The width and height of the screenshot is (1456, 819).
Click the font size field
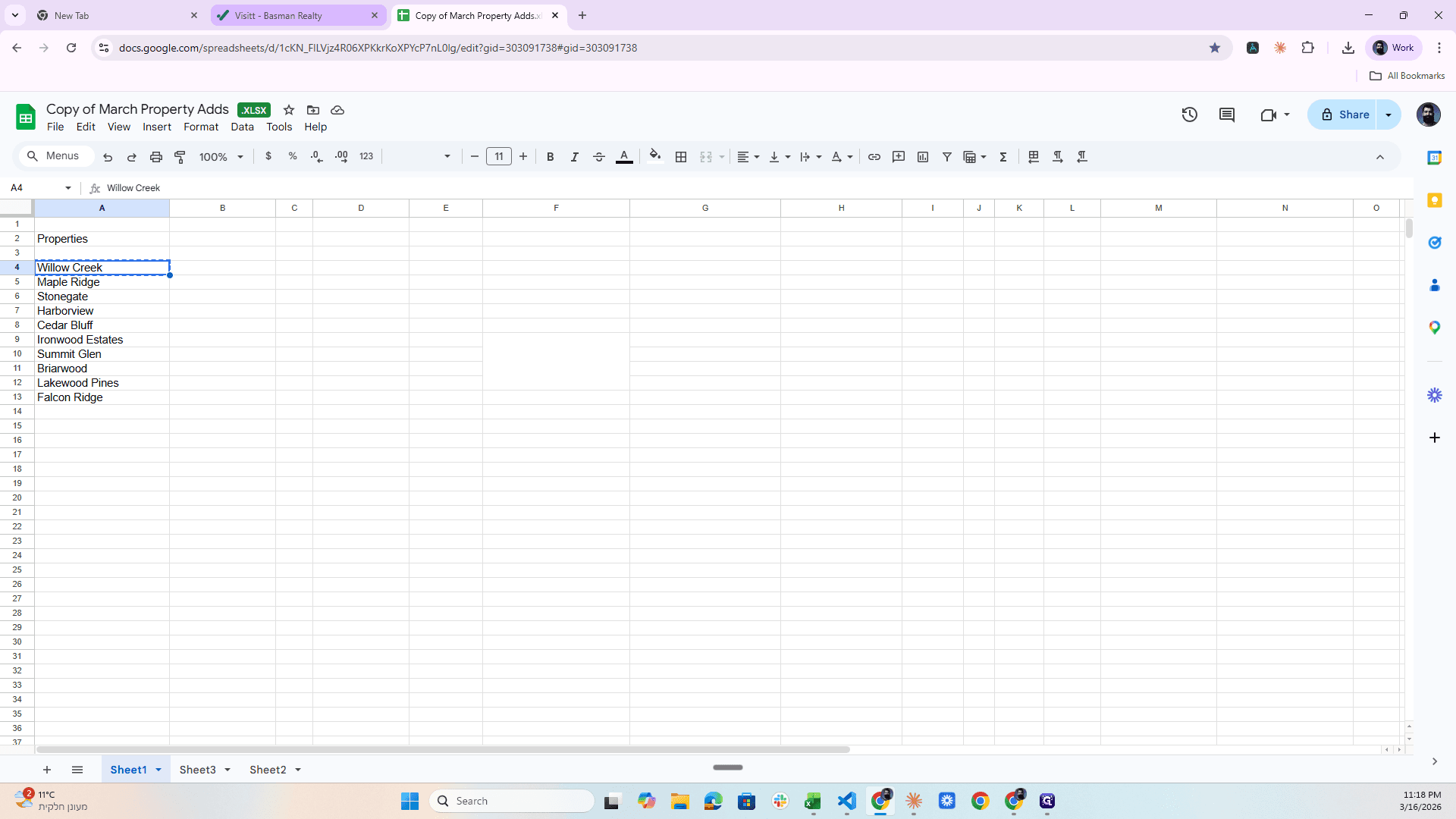click(499, 157)
